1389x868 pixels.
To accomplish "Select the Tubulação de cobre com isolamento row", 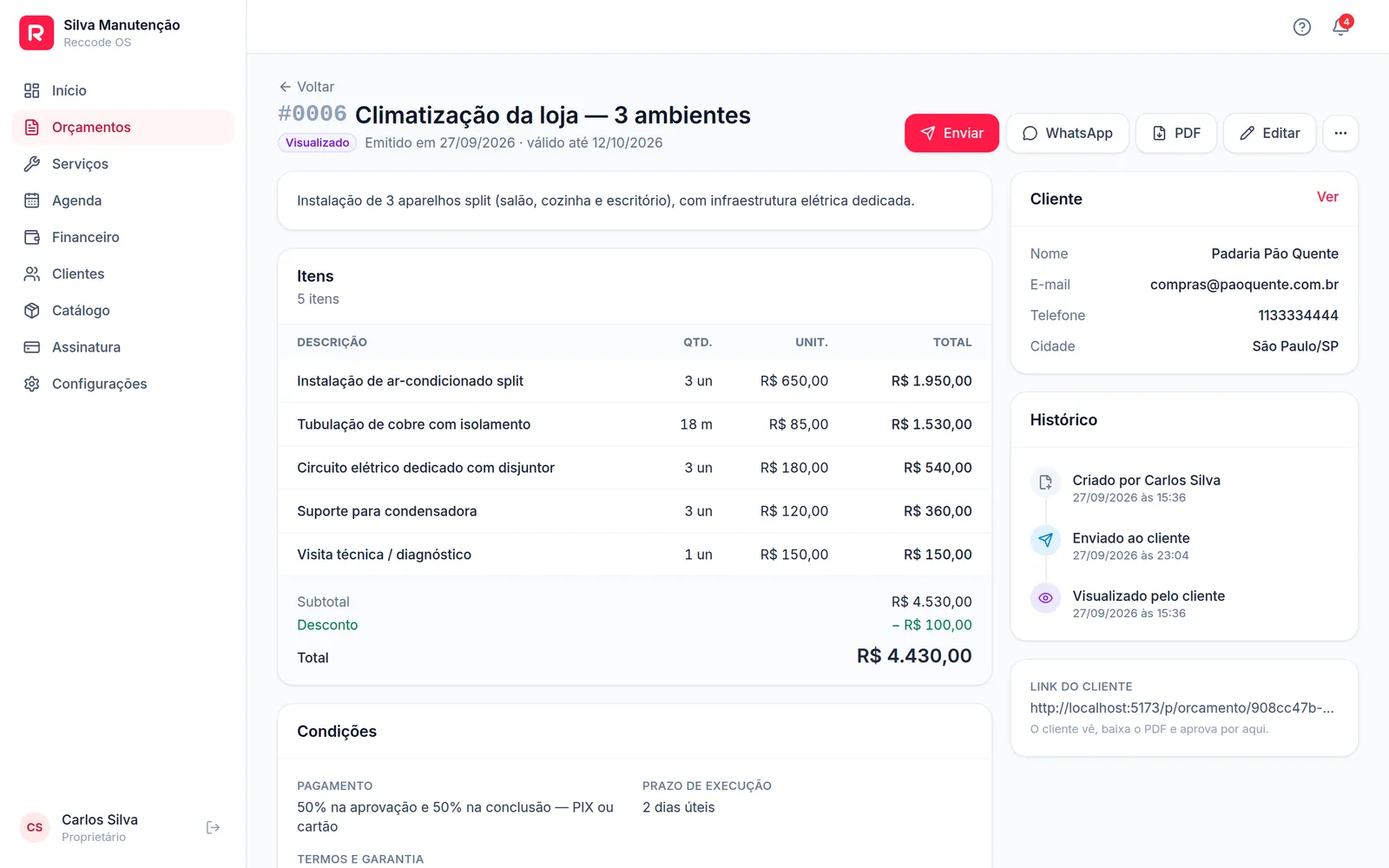I will pyautogui.click(x=635, y=424).
